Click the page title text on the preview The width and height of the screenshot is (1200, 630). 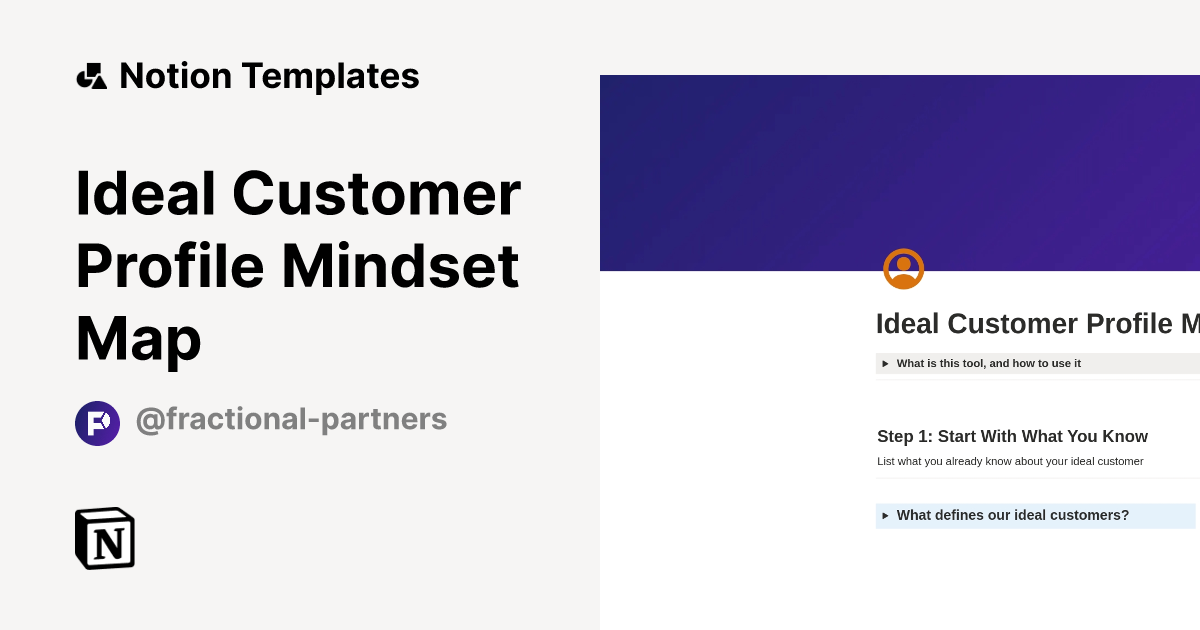(1037, 323)
